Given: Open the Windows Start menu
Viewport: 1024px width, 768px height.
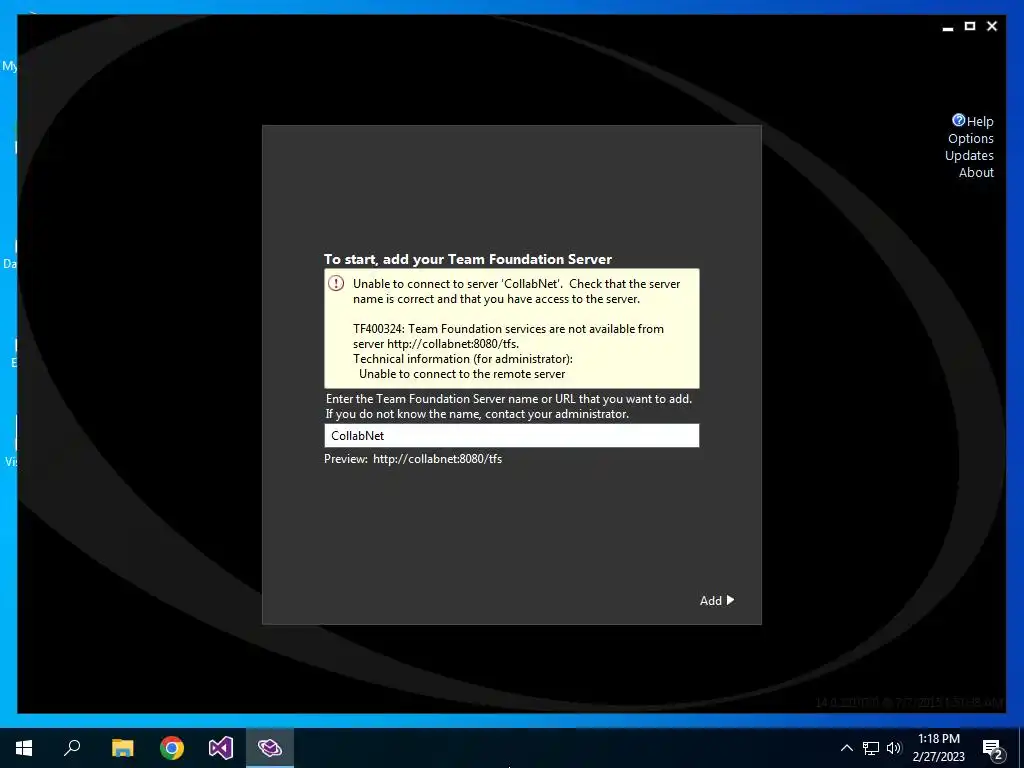Looking at the screenshot, I should tap(24, 748).
